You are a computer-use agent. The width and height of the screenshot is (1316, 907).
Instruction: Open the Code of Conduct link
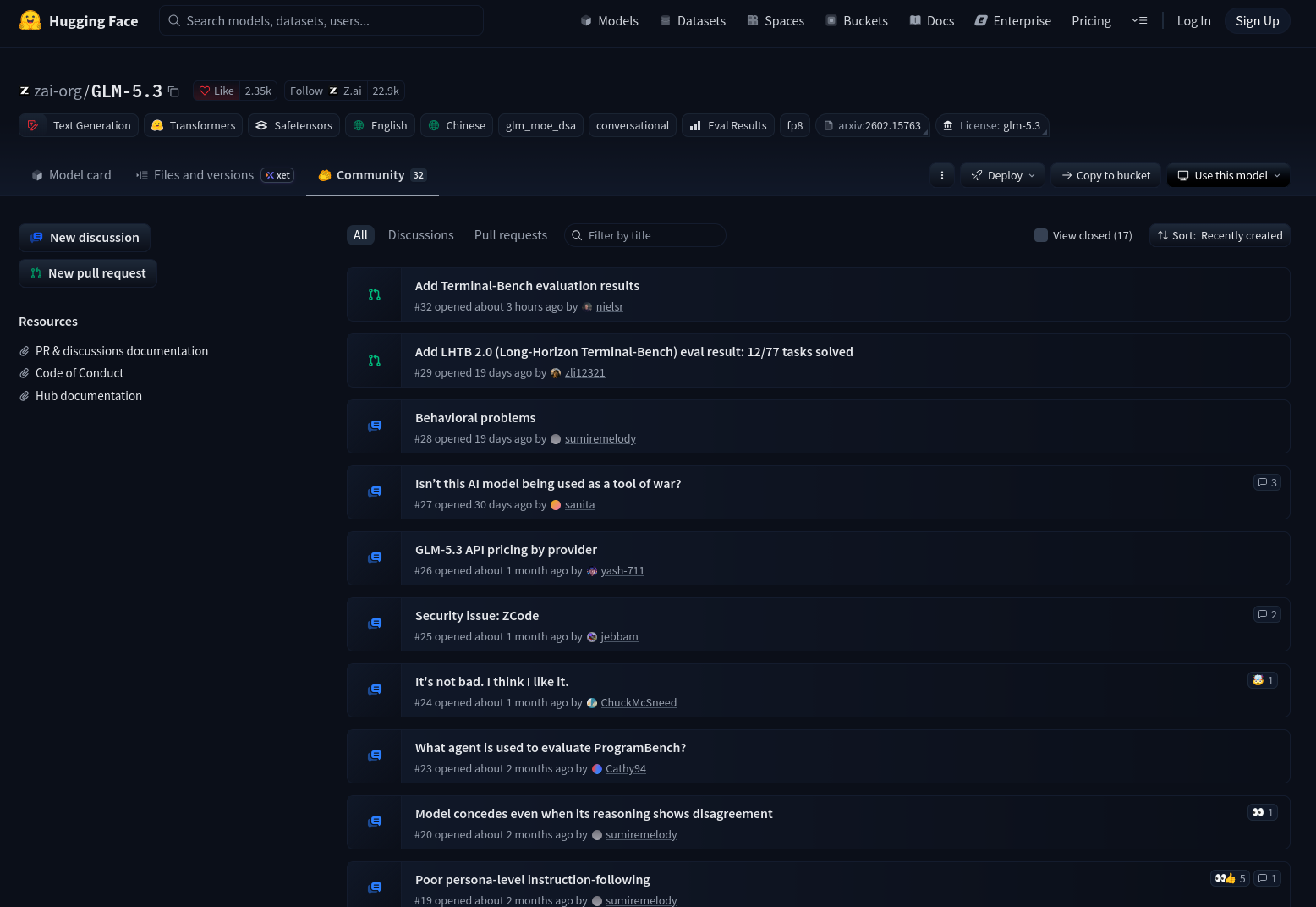tap(80, 373)
